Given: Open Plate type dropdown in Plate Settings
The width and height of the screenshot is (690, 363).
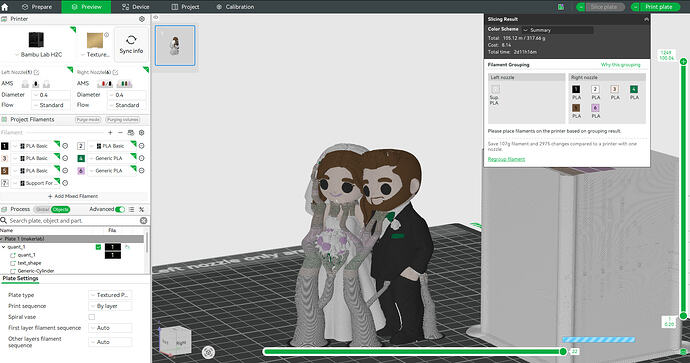Looking at the screenshot, I should click(x=110, y=295).
